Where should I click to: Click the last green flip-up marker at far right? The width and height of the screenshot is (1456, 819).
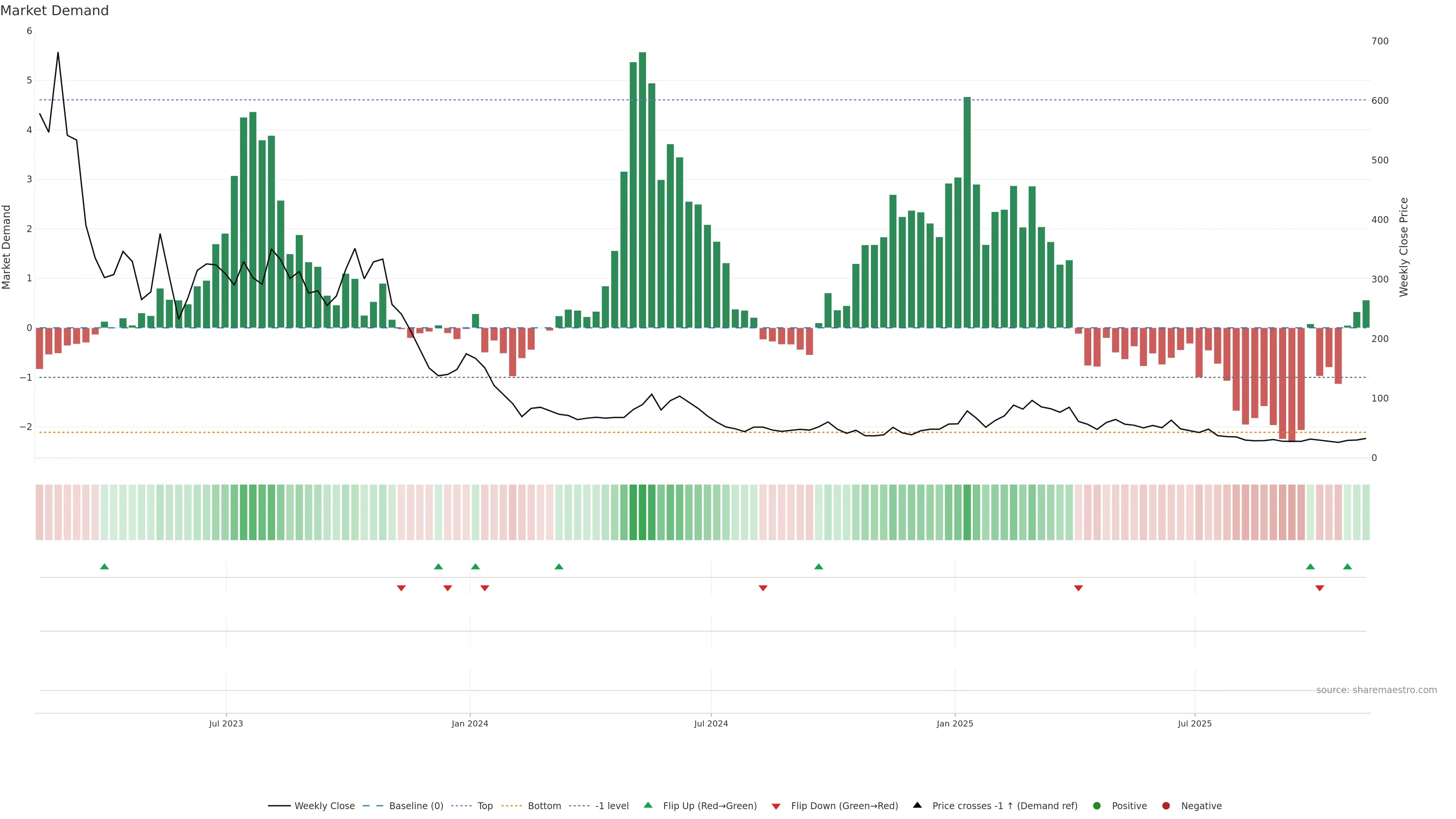[x=1348, y=566]
